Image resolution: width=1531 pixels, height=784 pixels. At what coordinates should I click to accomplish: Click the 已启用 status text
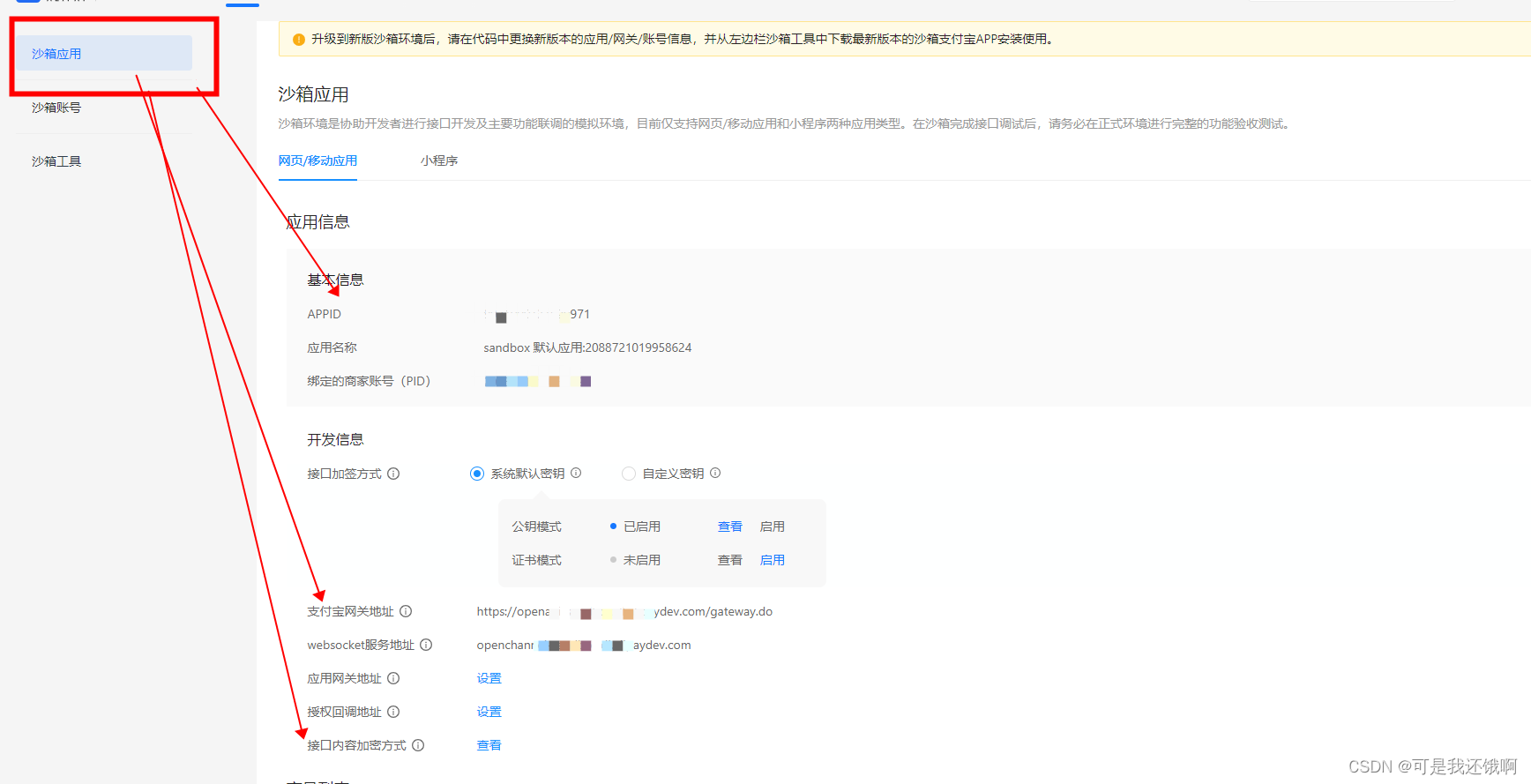pyautogui.click(x=642, y=526)
